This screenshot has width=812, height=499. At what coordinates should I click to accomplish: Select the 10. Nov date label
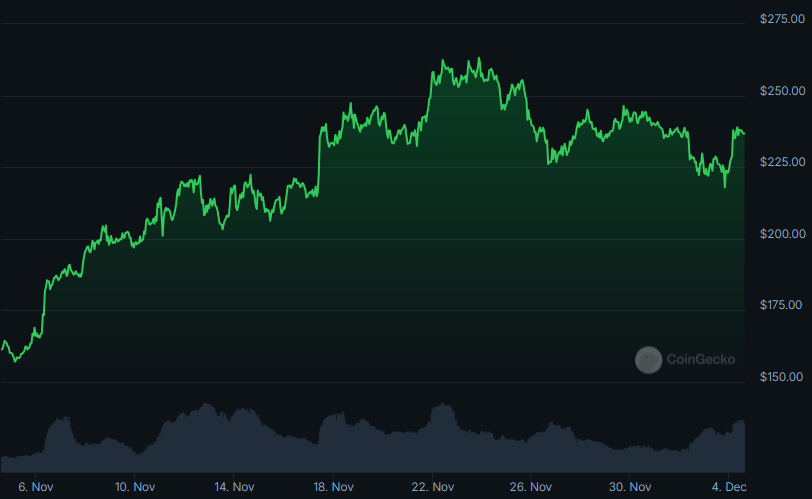pos(135,487)
